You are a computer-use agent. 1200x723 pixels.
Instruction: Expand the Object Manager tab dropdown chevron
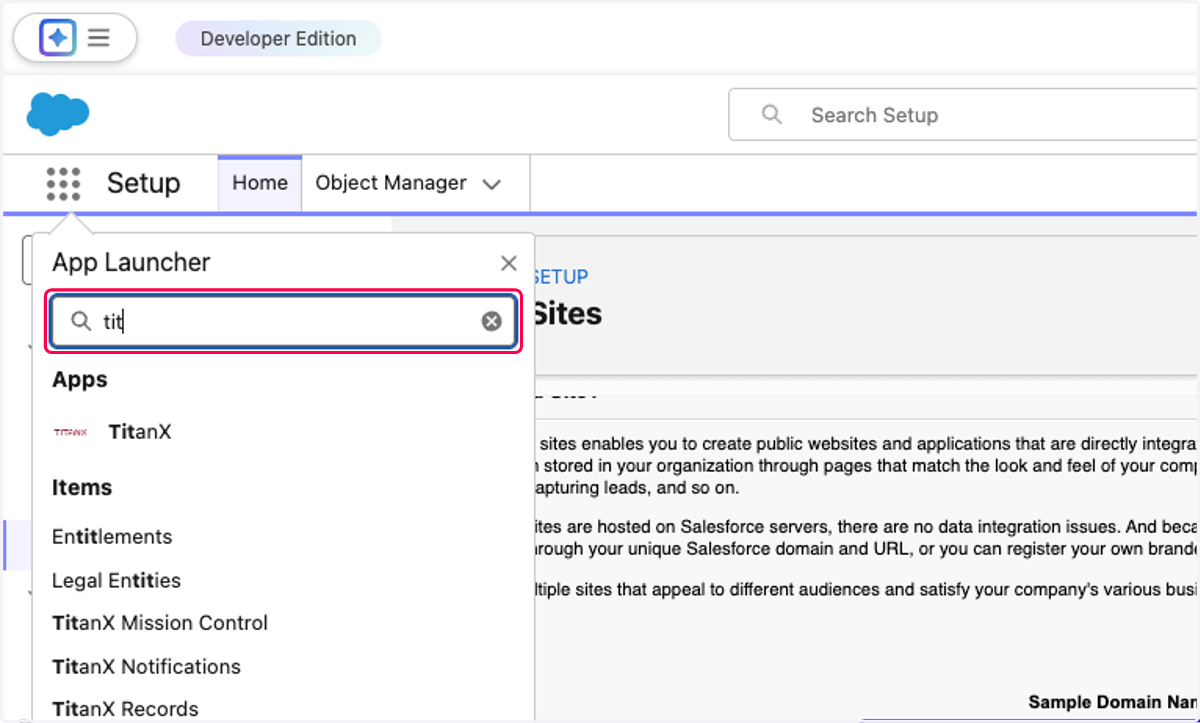(491, 184)
